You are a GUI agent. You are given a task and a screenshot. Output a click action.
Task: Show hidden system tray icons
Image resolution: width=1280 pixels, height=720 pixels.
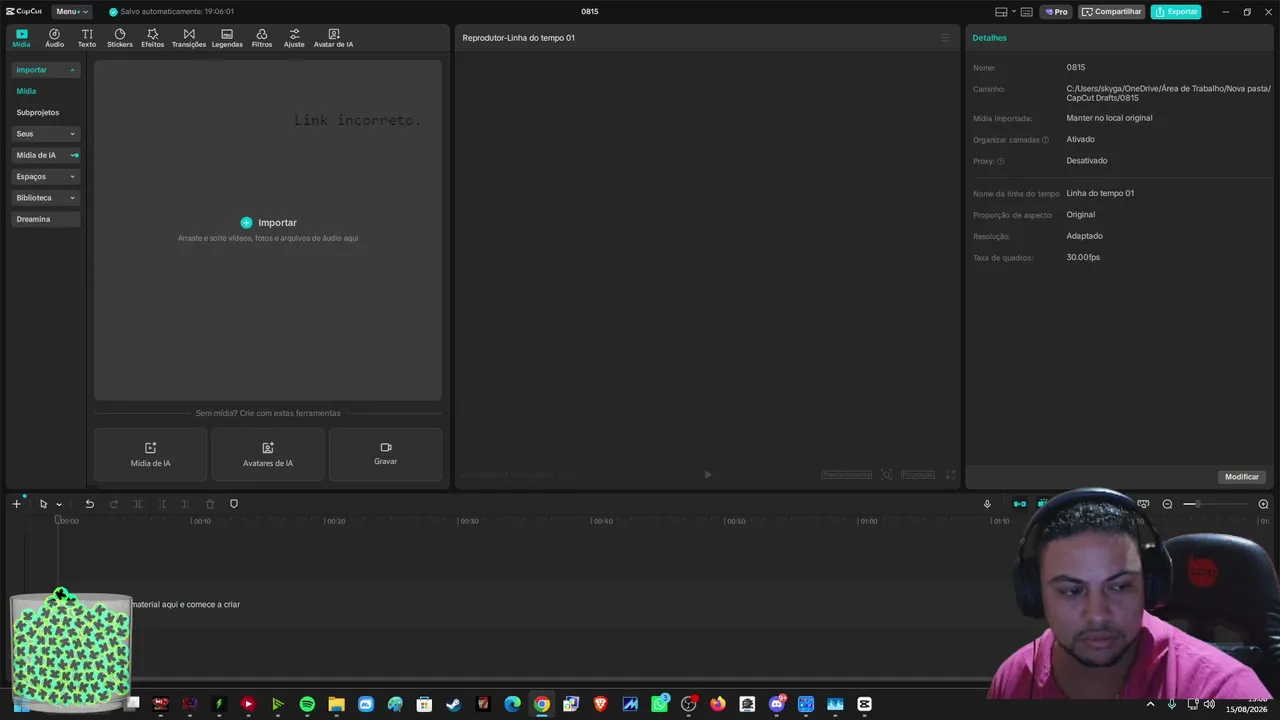click(x=1150, y=704)
